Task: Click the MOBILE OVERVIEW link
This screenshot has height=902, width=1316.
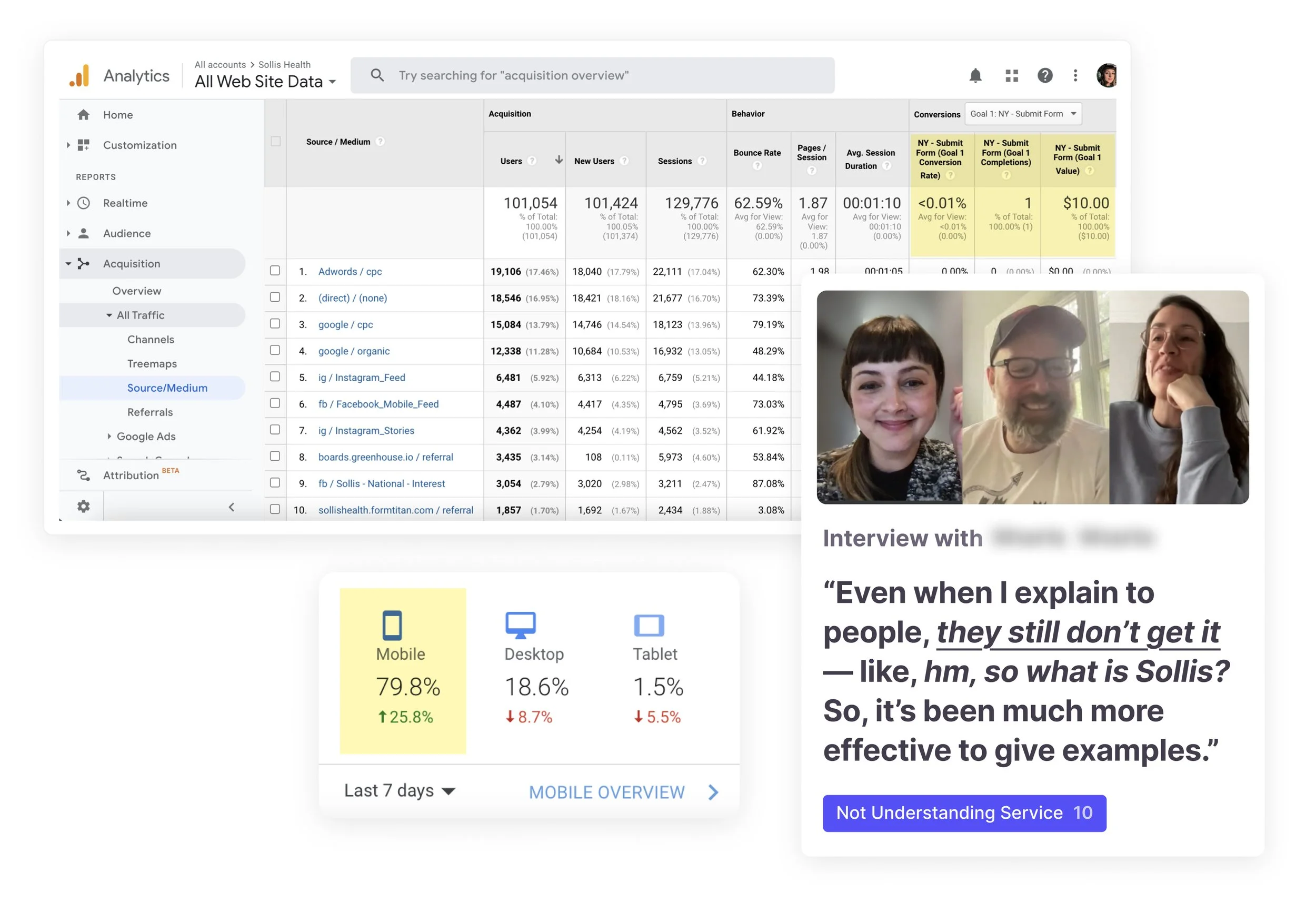Action: (606, 792)
